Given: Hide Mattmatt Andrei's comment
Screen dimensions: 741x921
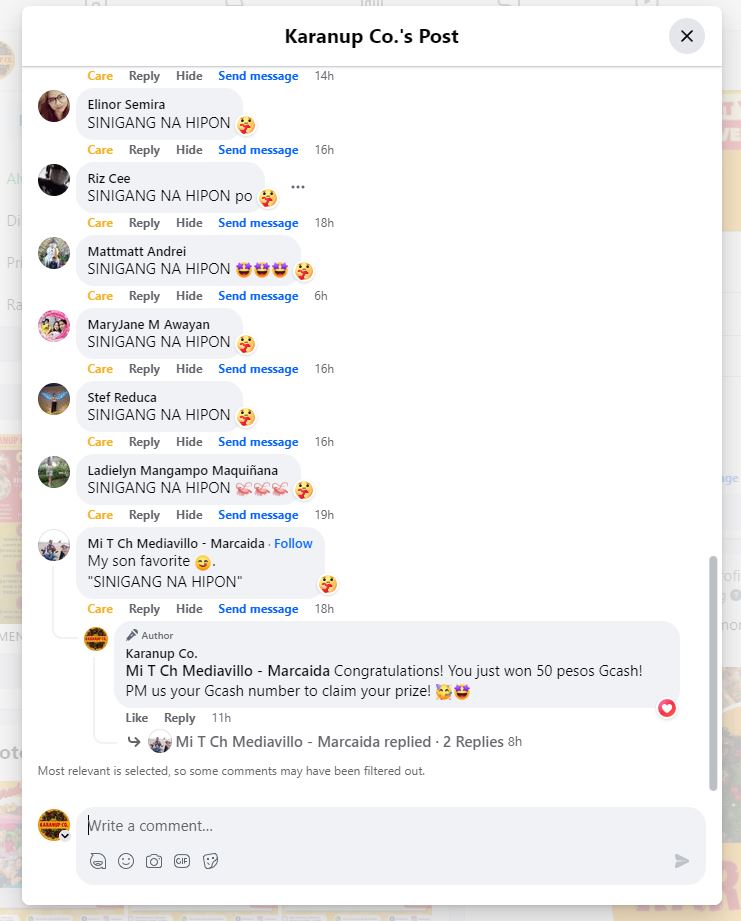Looking at the screenshot, I should point(189,296).
